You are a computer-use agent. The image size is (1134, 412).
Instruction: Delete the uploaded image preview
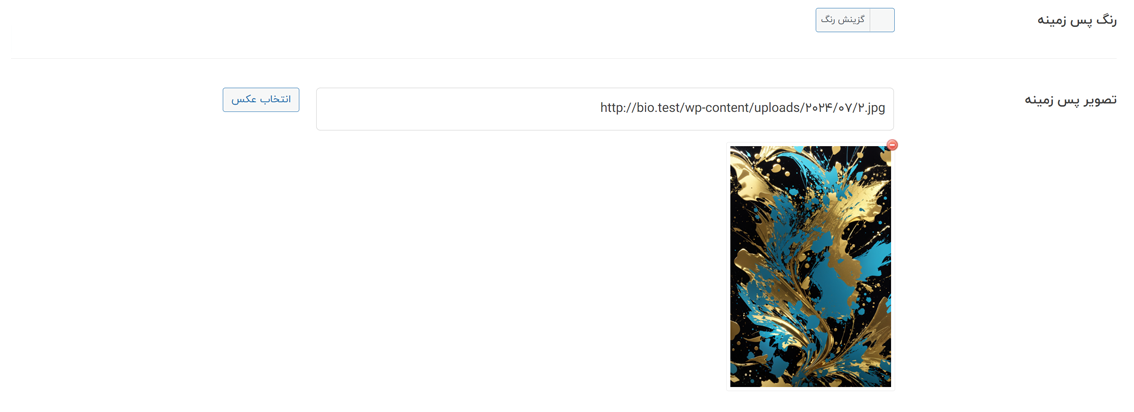click(x=892, y=145)
